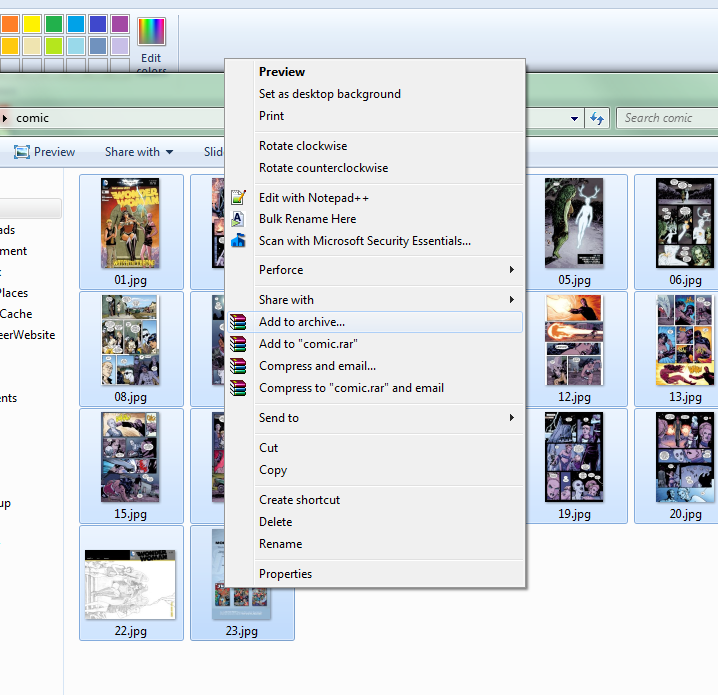
Task: Click the Preview toolbar button
Action: [x=44, y=152]
